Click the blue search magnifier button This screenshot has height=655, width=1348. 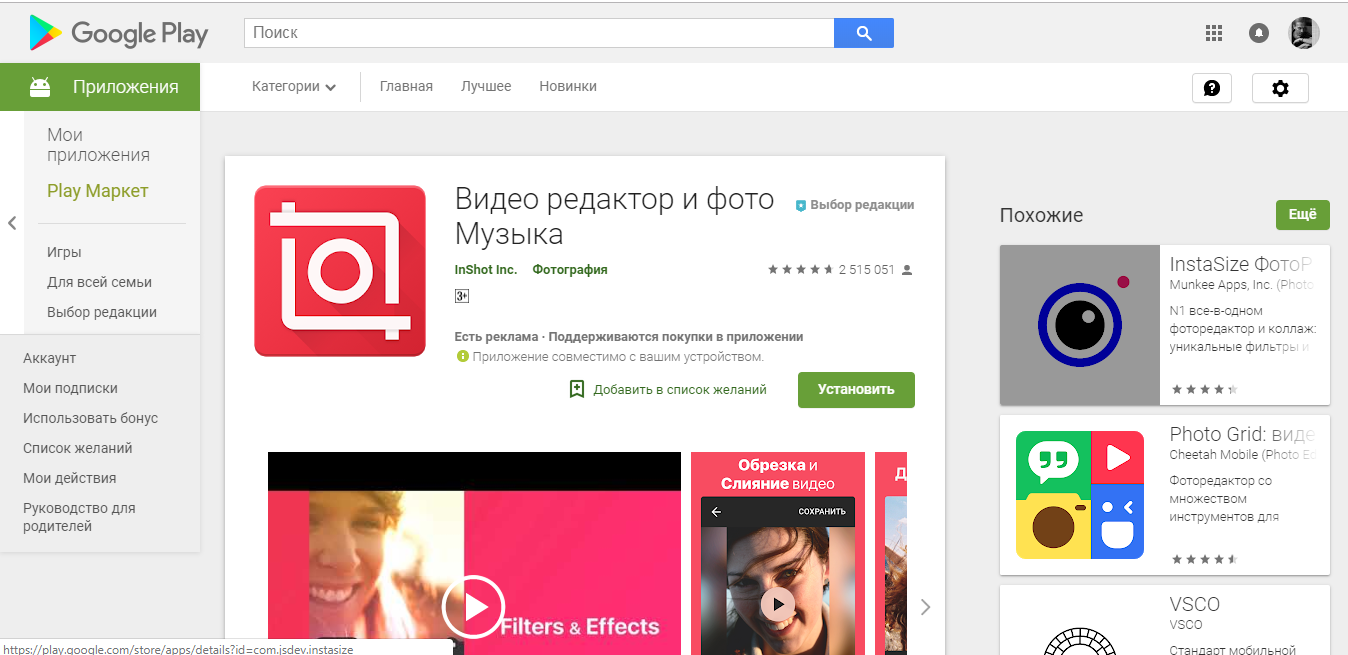click(864, 33)
